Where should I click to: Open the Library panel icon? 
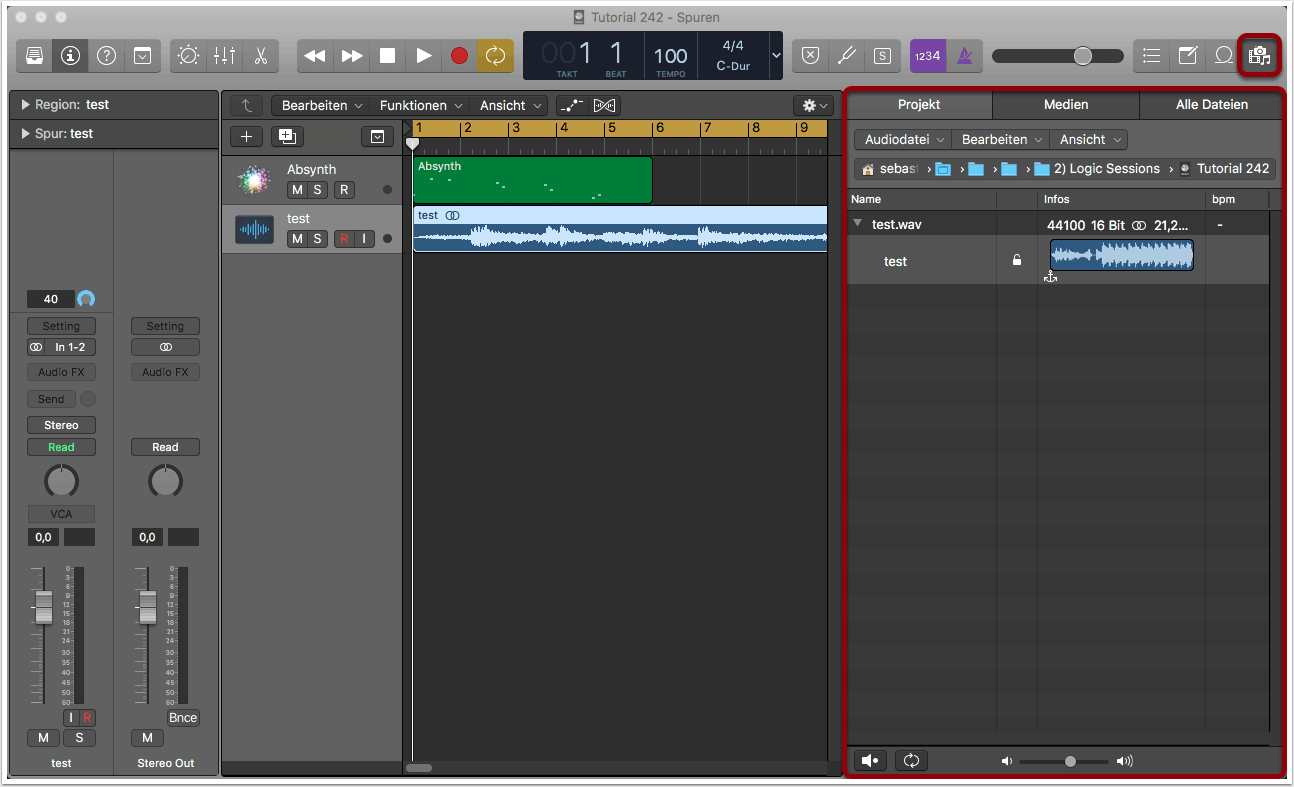tap(35, 56)
